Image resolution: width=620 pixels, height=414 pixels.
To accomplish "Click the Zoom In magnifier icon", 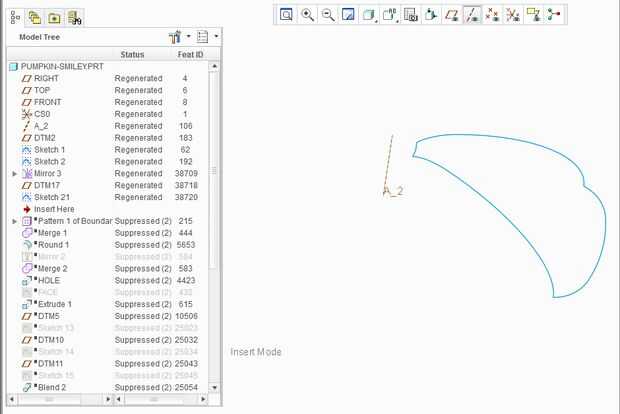I will click(x=307, y=15).
